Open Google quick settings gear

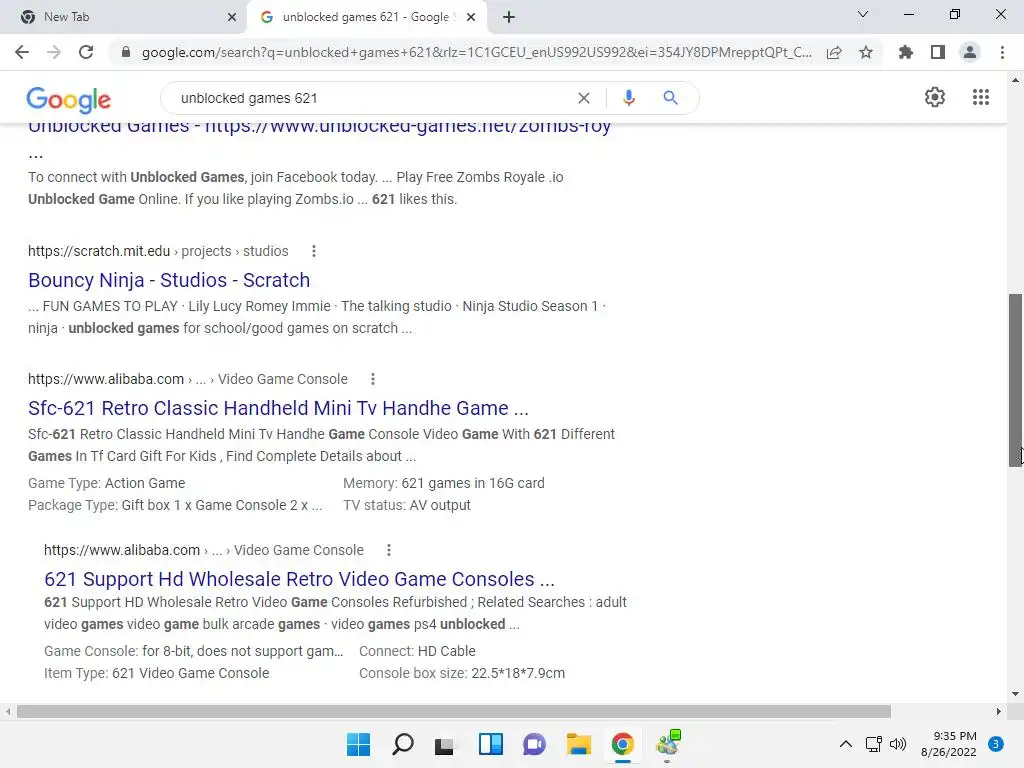point(935,97)
